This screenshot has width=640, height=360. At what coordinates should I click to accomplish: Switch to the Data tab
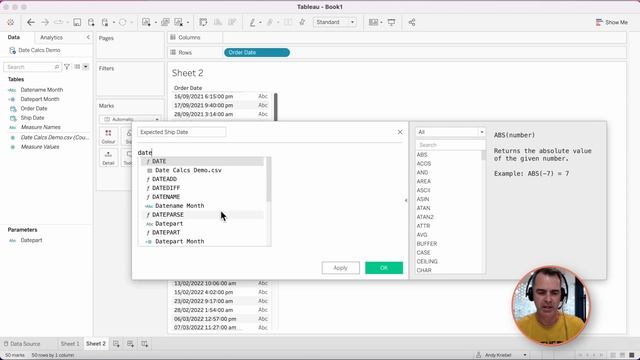tap(13, 37)
